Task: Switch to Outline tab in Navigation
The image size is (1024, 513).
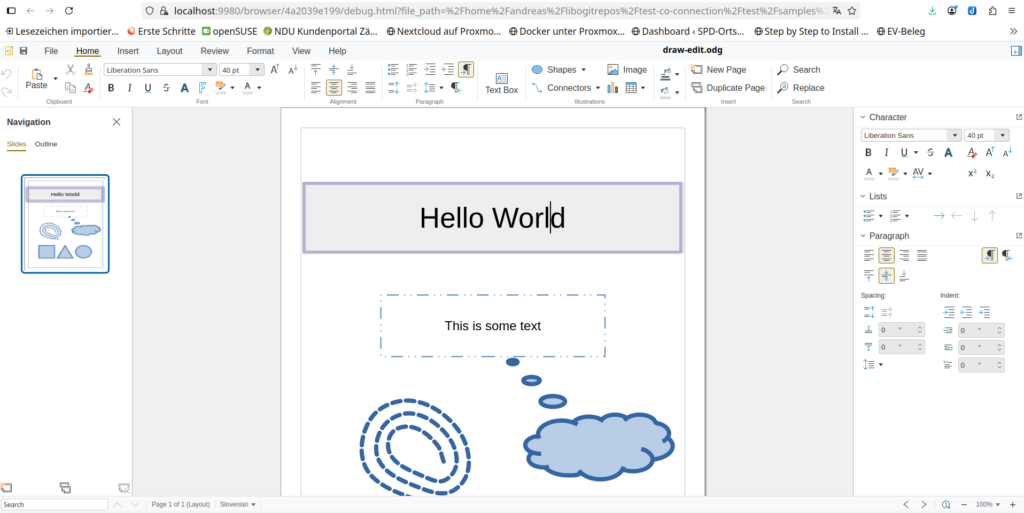Action: click(x=46, y=144)
